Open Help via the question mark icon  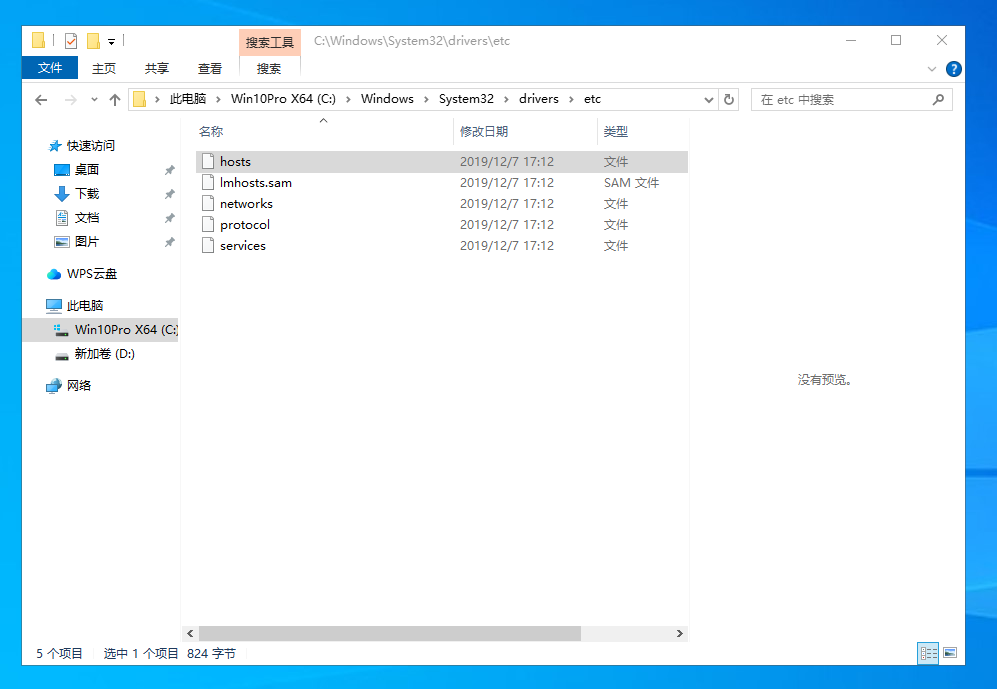tap(953, 69)
